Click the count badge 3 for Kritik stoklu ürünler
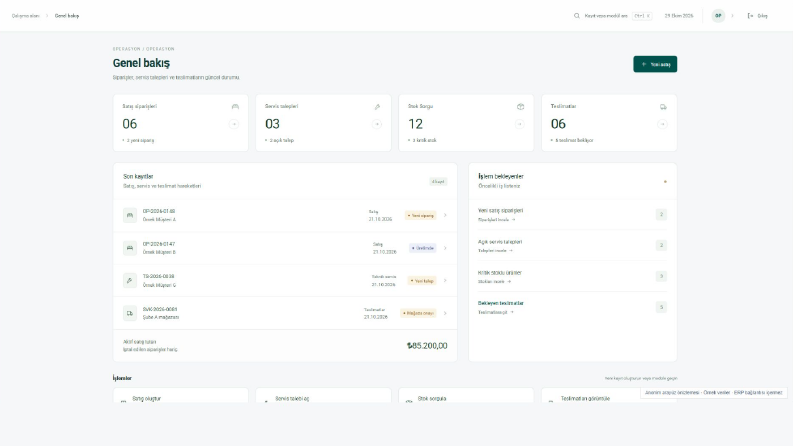Image resolution: width=793 pixels, height=446 pixels. coord(661,276)
